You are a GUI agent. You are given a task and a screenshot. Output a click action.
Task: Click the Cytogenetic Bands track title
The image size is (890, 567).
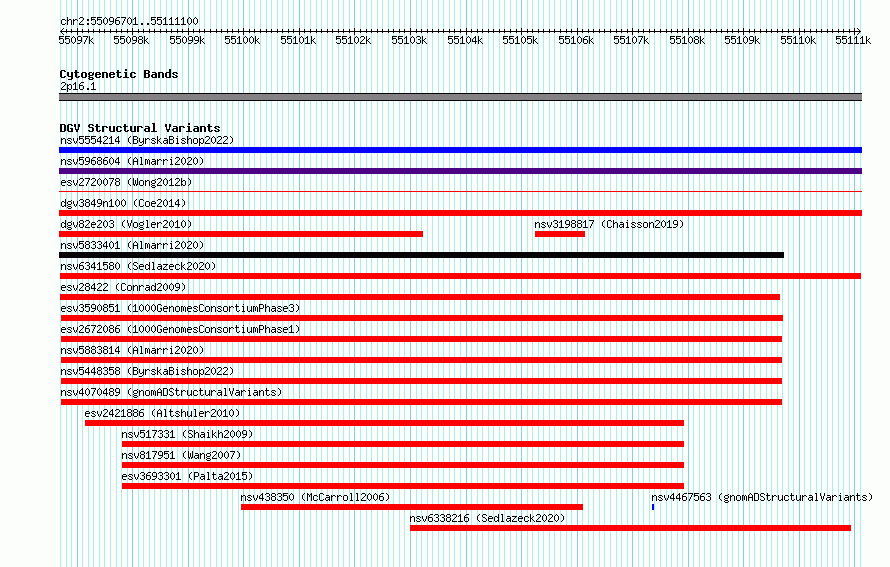click(x=119, y=74)
